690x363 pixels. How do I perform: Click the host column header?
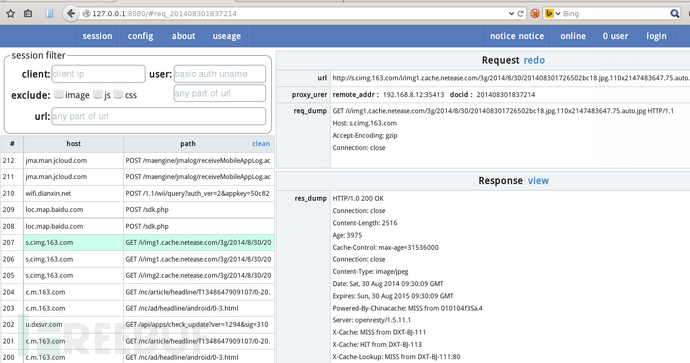(x=73, y=143)
